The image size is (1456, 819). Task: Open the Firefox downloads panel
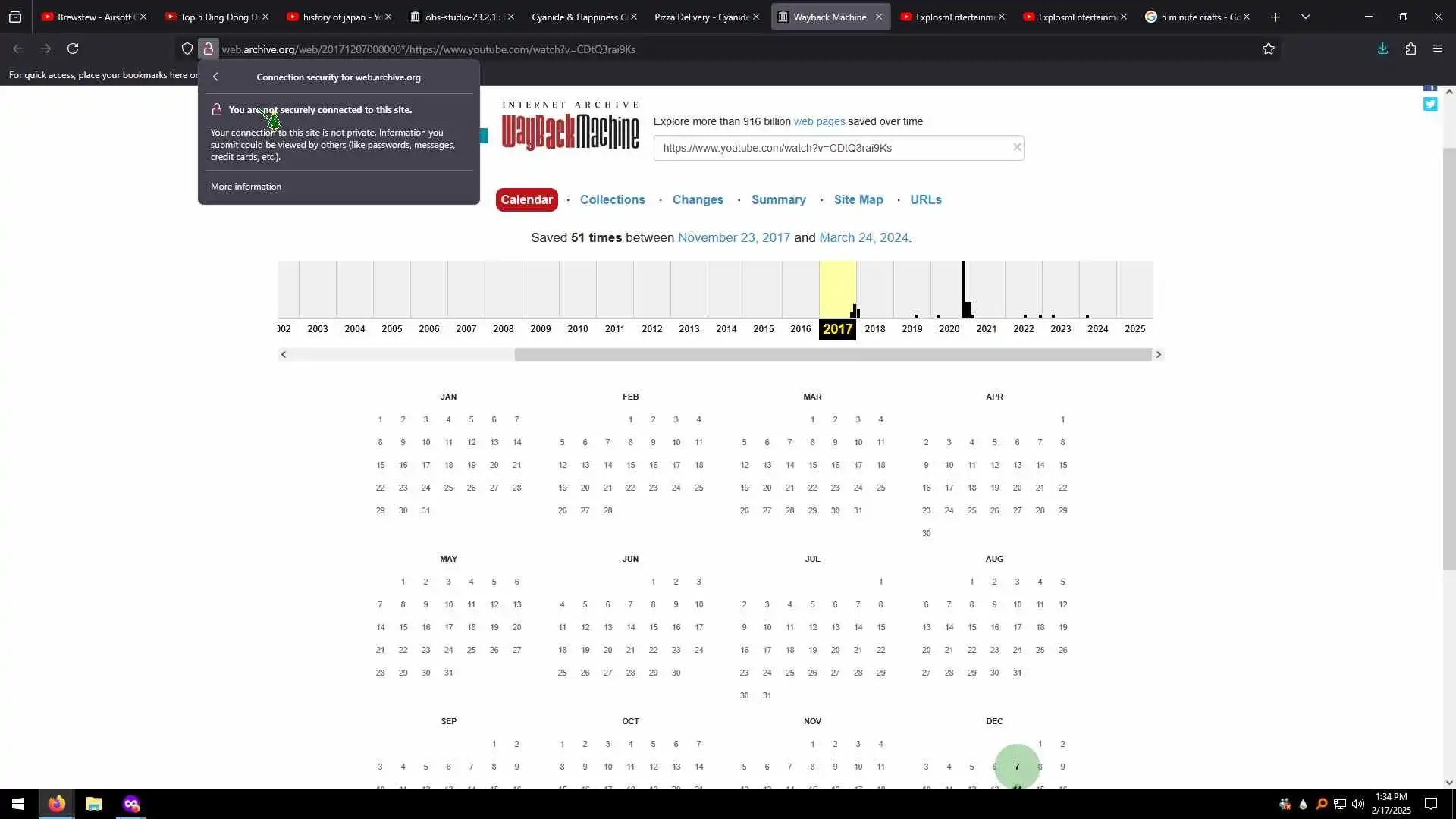pos(1382,49)
